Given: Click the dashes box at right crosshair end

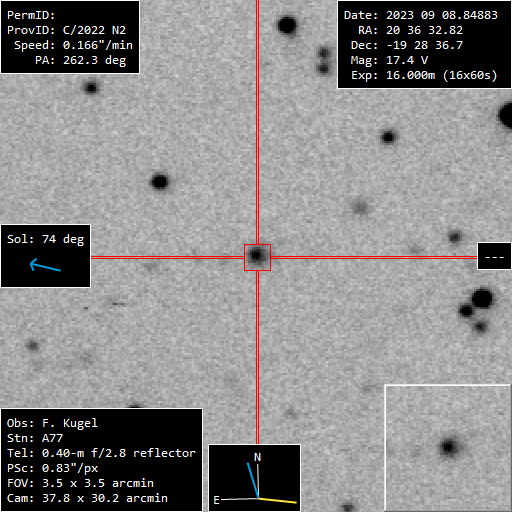Looking at the screenshot, I should tap(494, 256).
